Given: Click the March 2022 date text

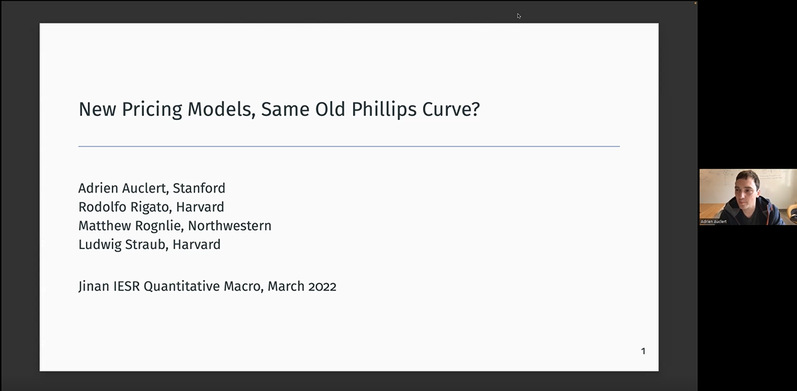Looking at the screenshot, I should coord(302,286).
